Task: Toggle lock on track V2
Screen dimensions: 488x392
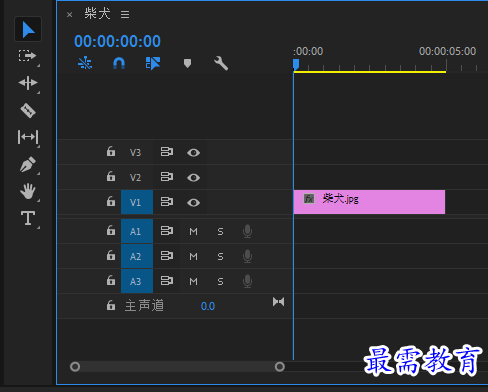Action: [111, 176]
